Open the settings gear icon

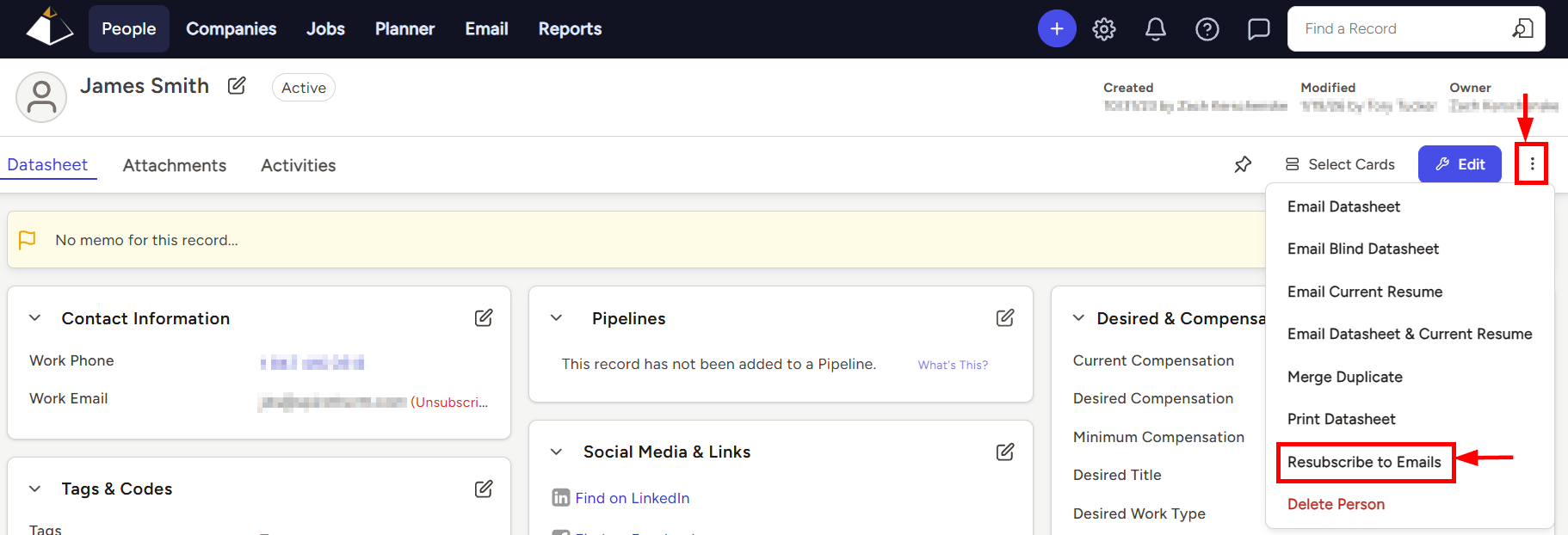coord(1104,29)
